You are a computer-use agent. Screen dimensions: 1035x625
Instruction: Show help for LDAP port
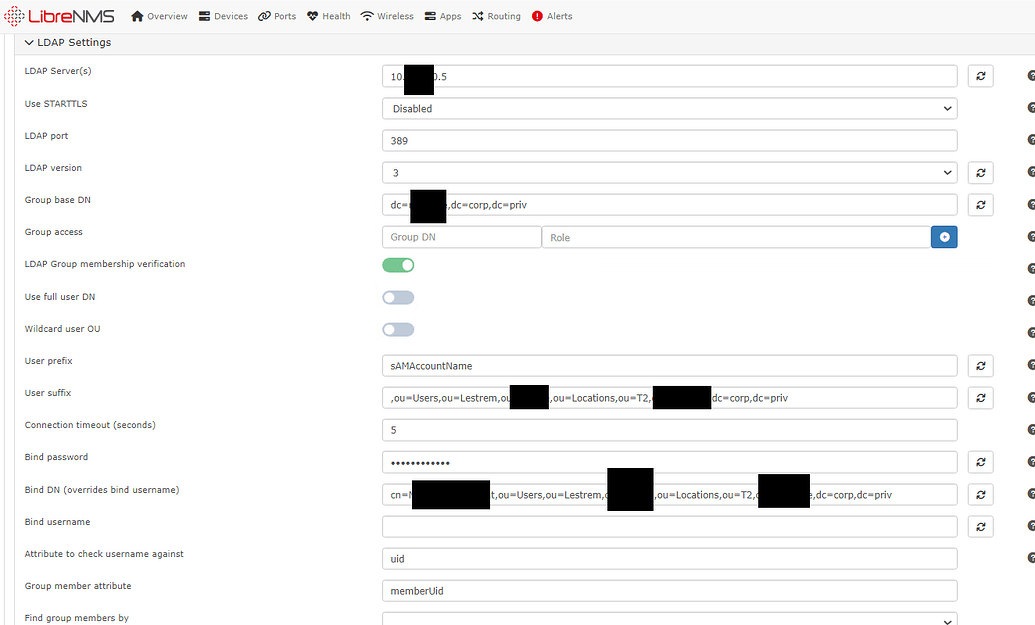[x=1030, y=141]
